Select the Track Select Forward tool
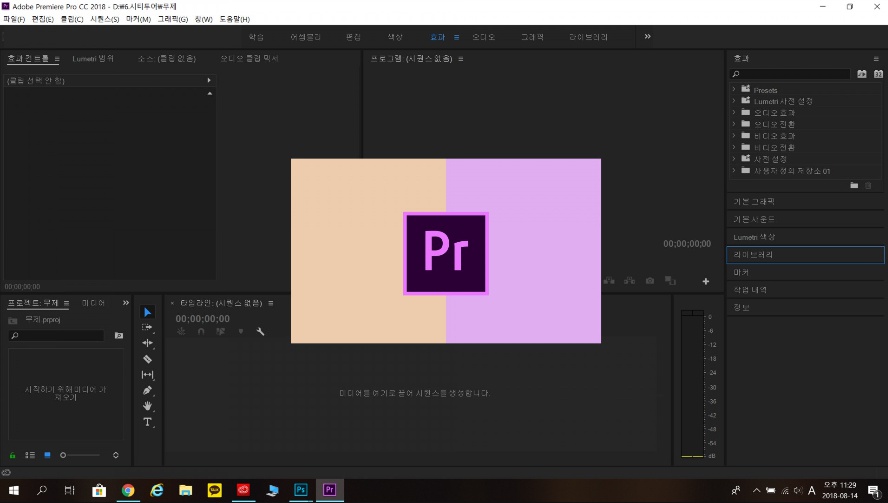Viewport: 888px width, 503px height. 147,327
